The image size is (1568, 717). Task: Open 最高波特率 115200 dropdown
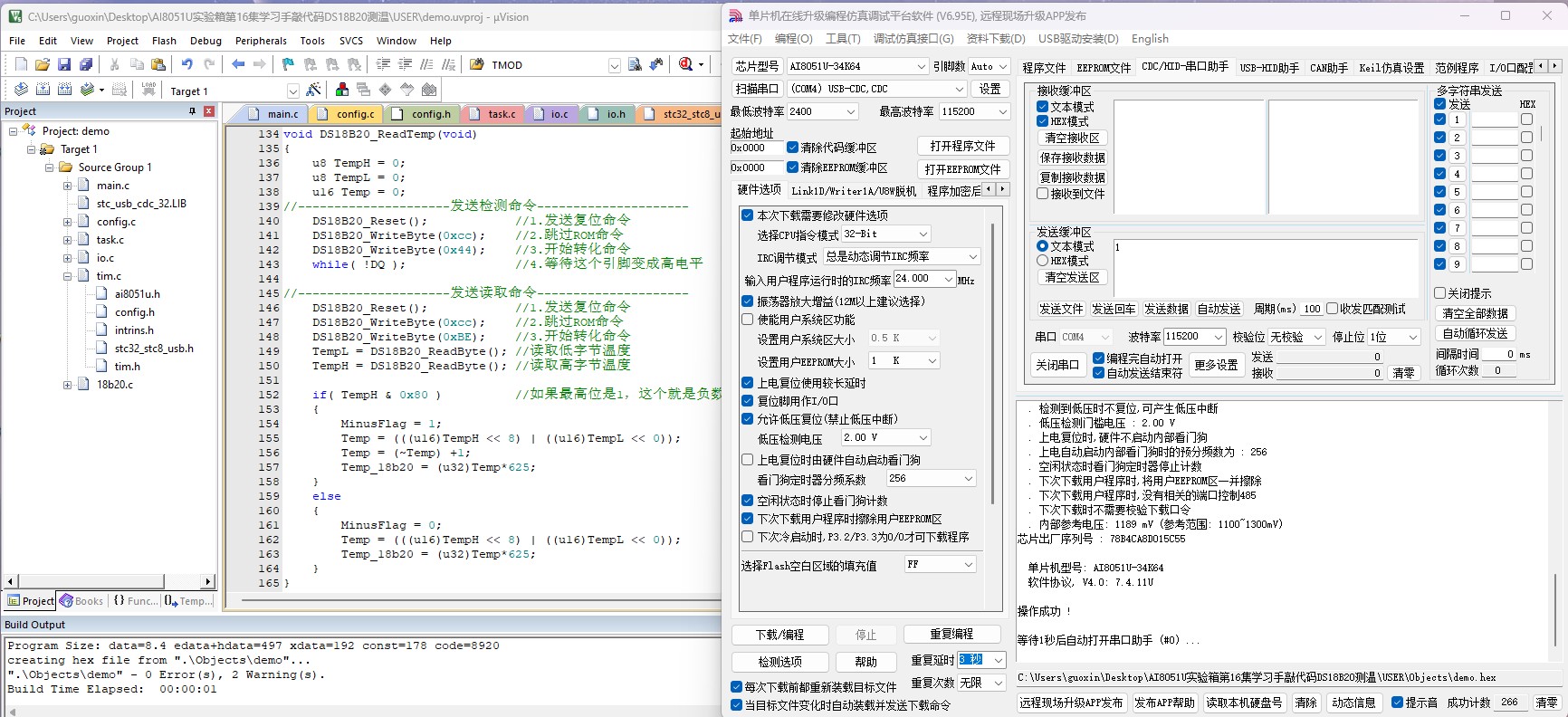[974, 111]
